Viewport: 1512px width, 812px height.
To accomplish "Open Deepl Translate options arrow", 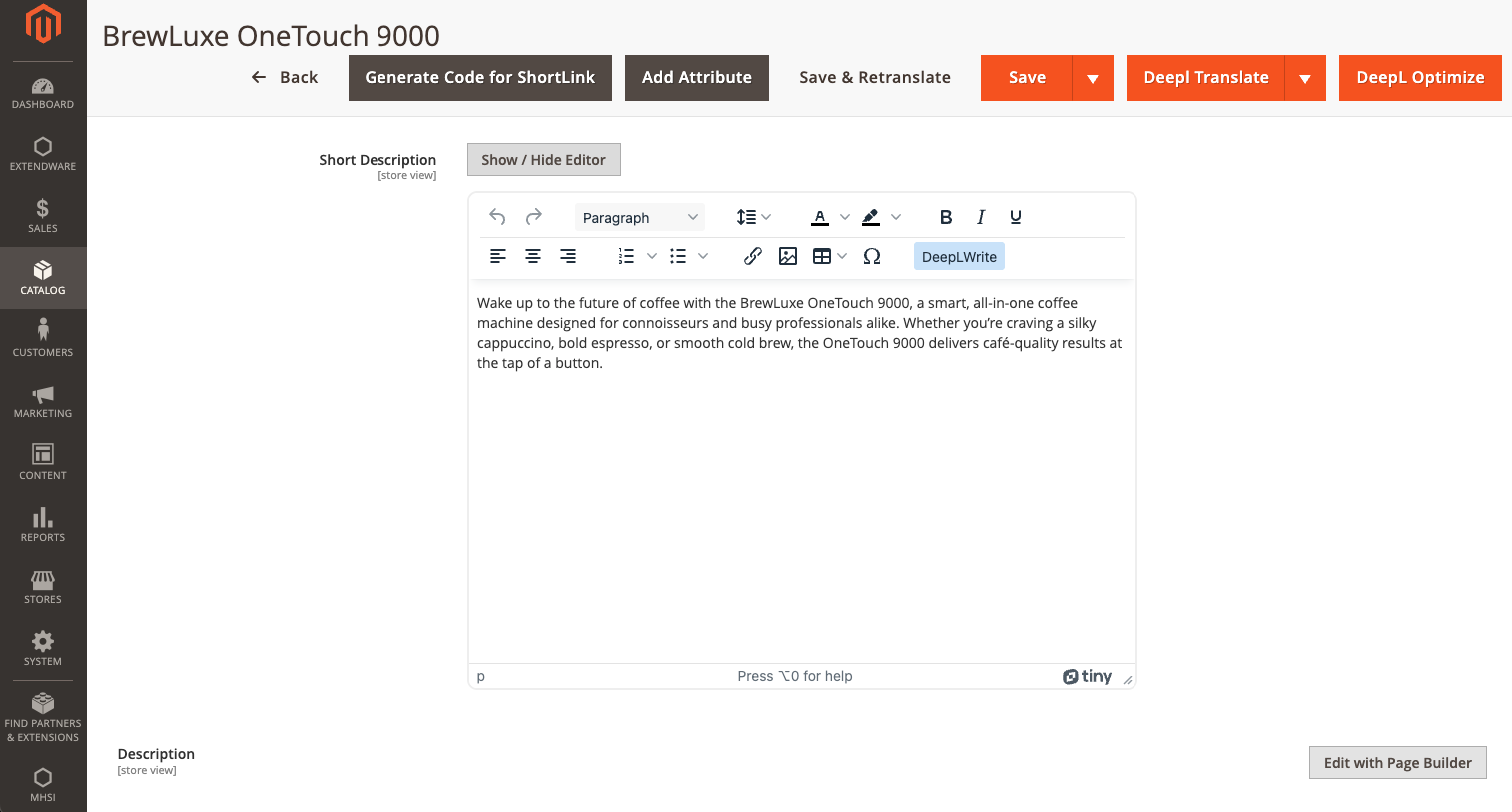I will coord(1305,78).
